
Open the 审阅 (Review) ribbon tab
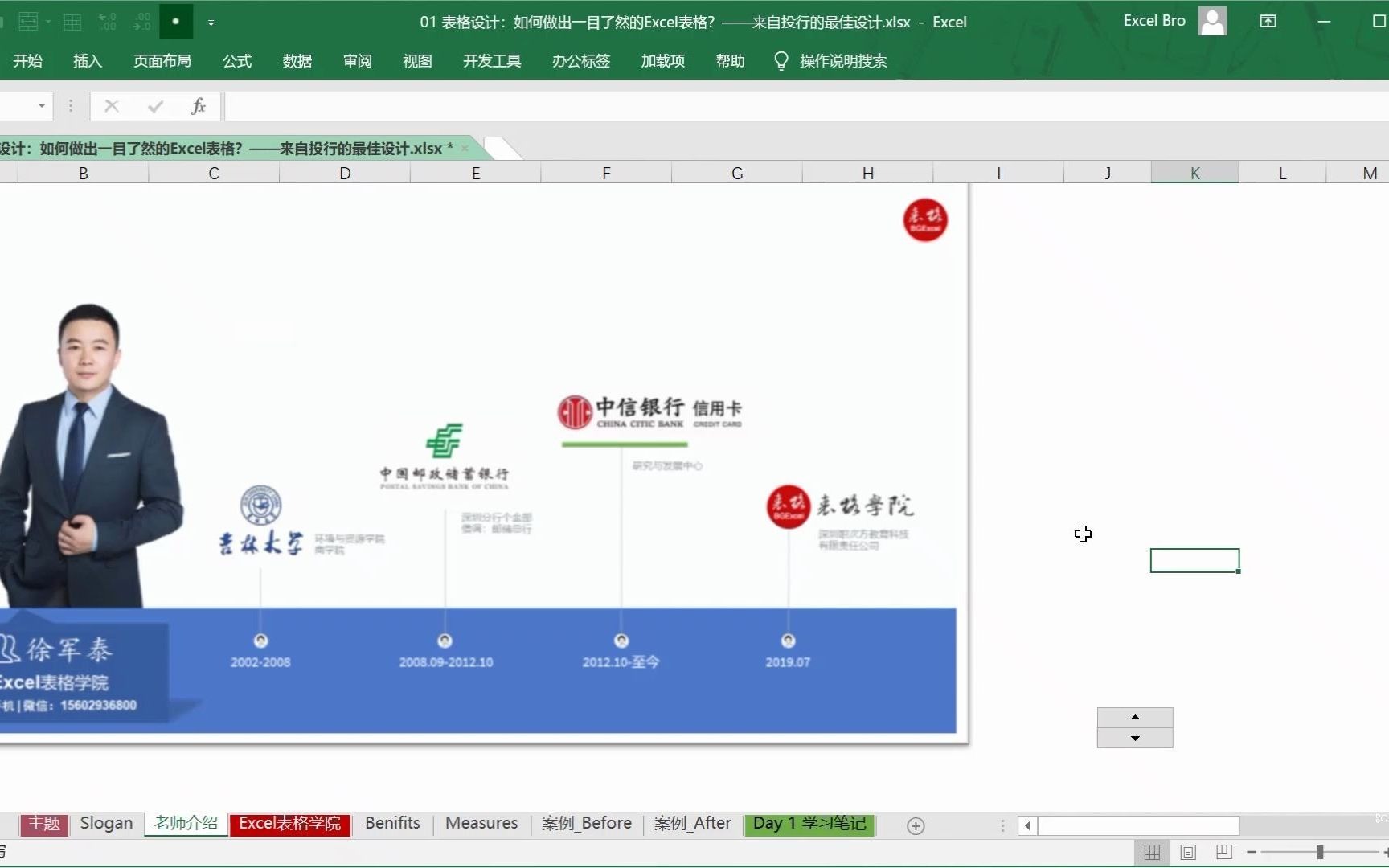click(358, 61)
